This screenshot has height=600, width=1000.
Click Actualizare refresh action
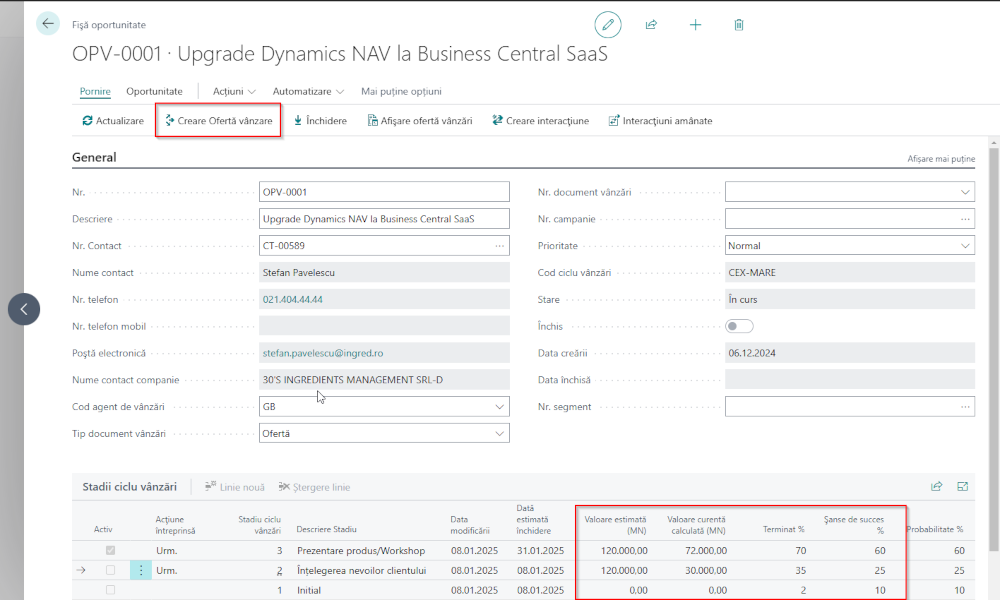(113, 121)
